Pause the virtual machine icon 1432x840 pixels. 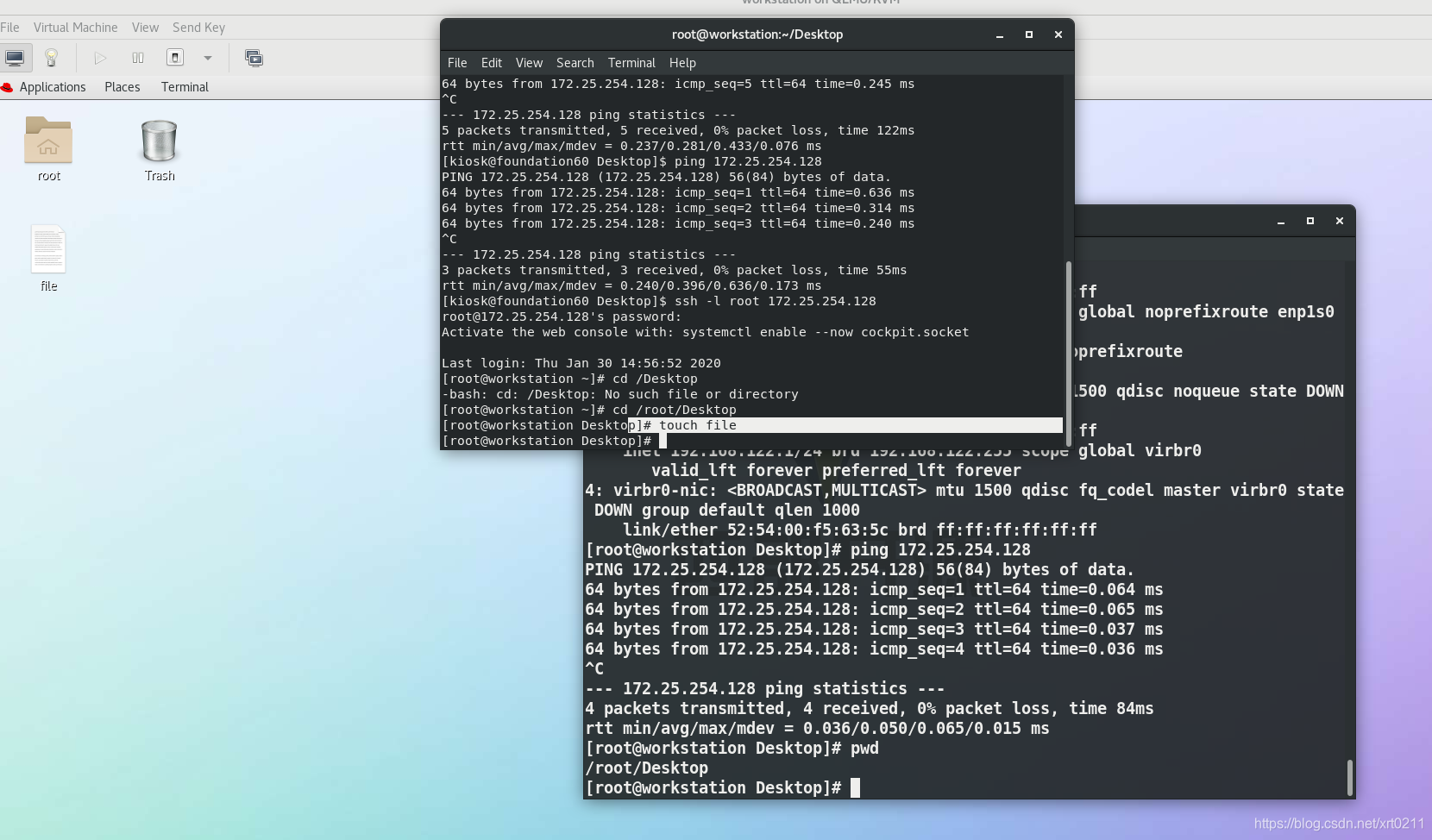(x=138, y=58)
